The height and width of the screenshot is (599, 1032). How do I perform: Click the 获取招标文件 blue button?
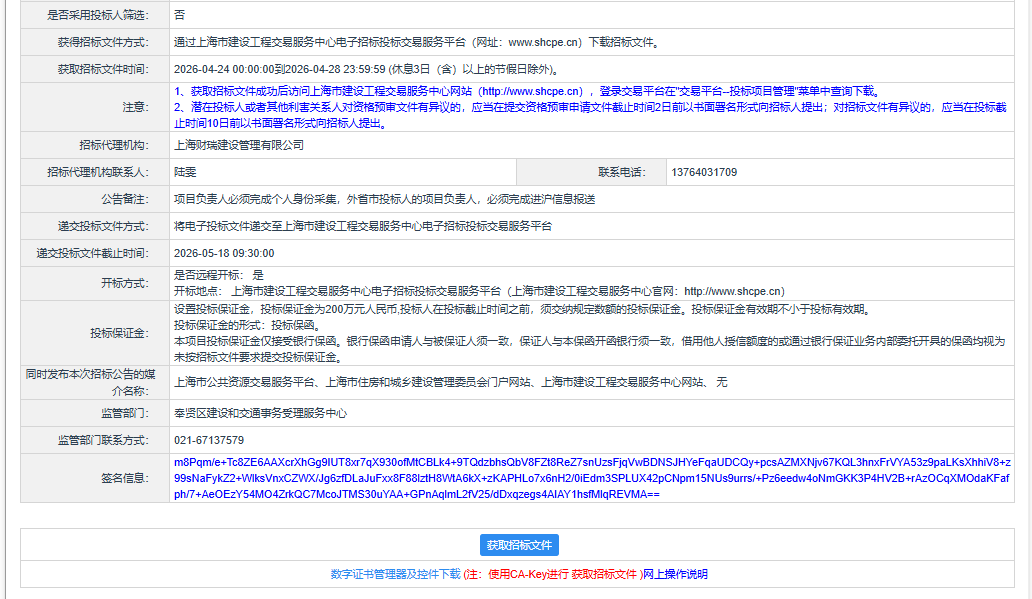519,545
